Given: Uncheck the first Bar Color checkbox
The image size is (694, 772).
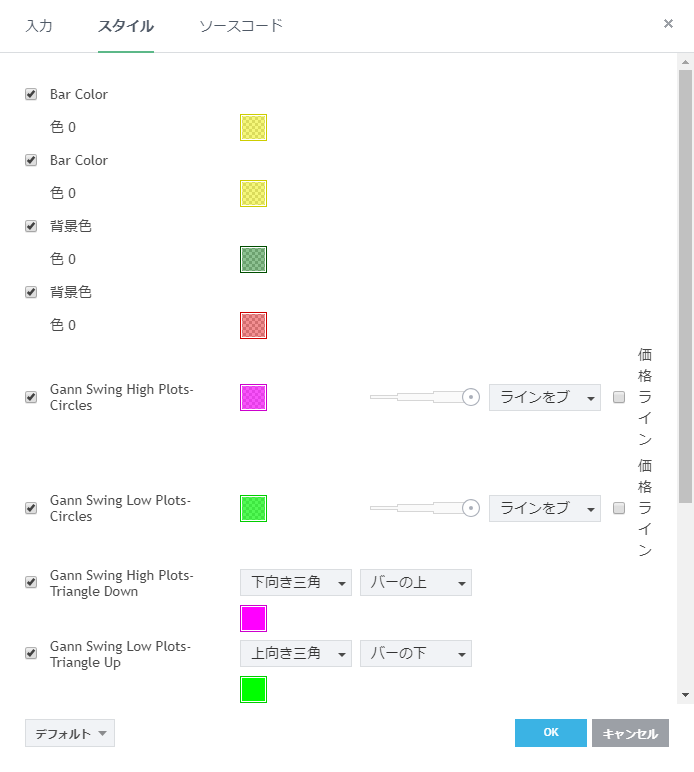Looking at the screenshot, I should [31, 94].
